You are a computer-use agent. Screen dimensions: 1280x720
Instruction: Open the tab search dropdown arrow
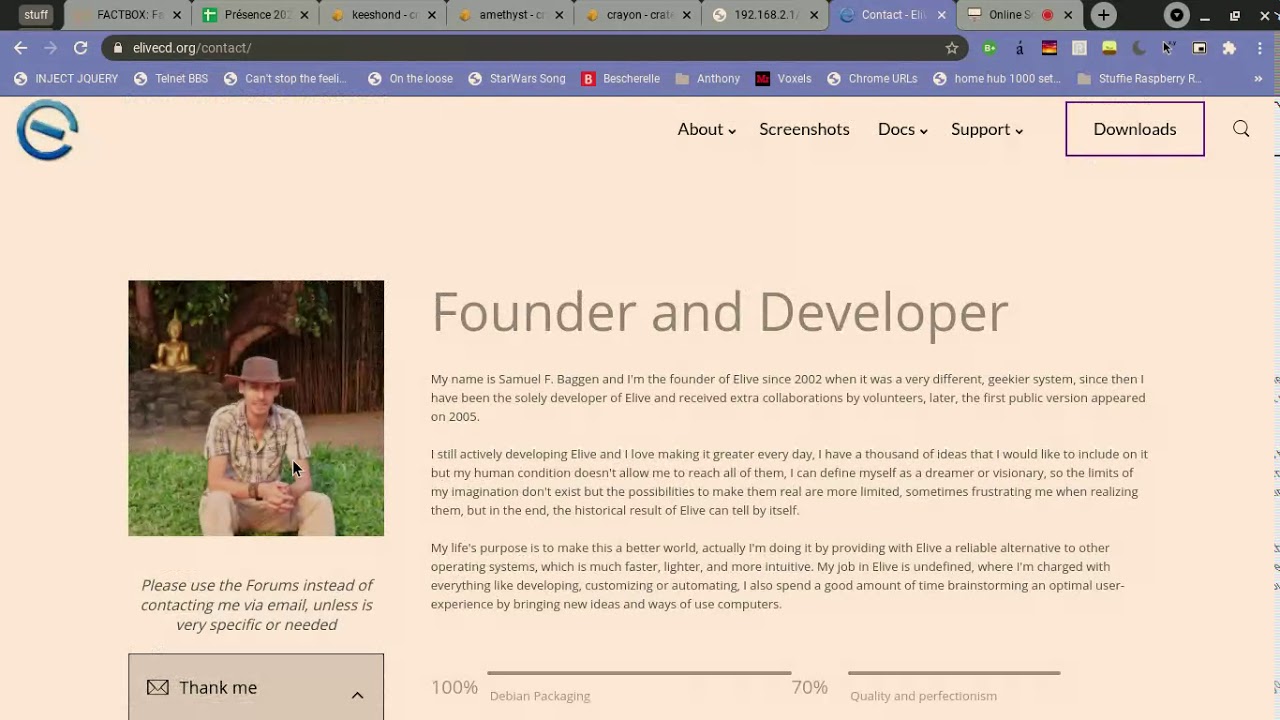pos(1177,15)
